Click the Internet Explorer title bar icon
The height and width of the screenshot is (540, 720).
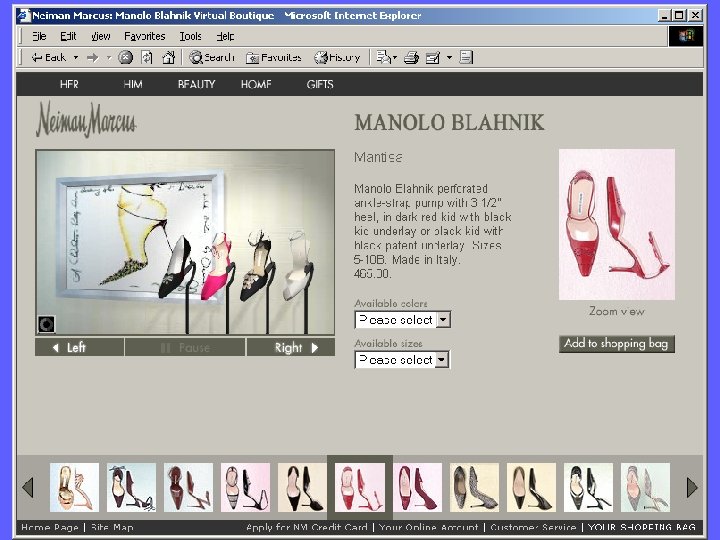click(x=23, y=15)
